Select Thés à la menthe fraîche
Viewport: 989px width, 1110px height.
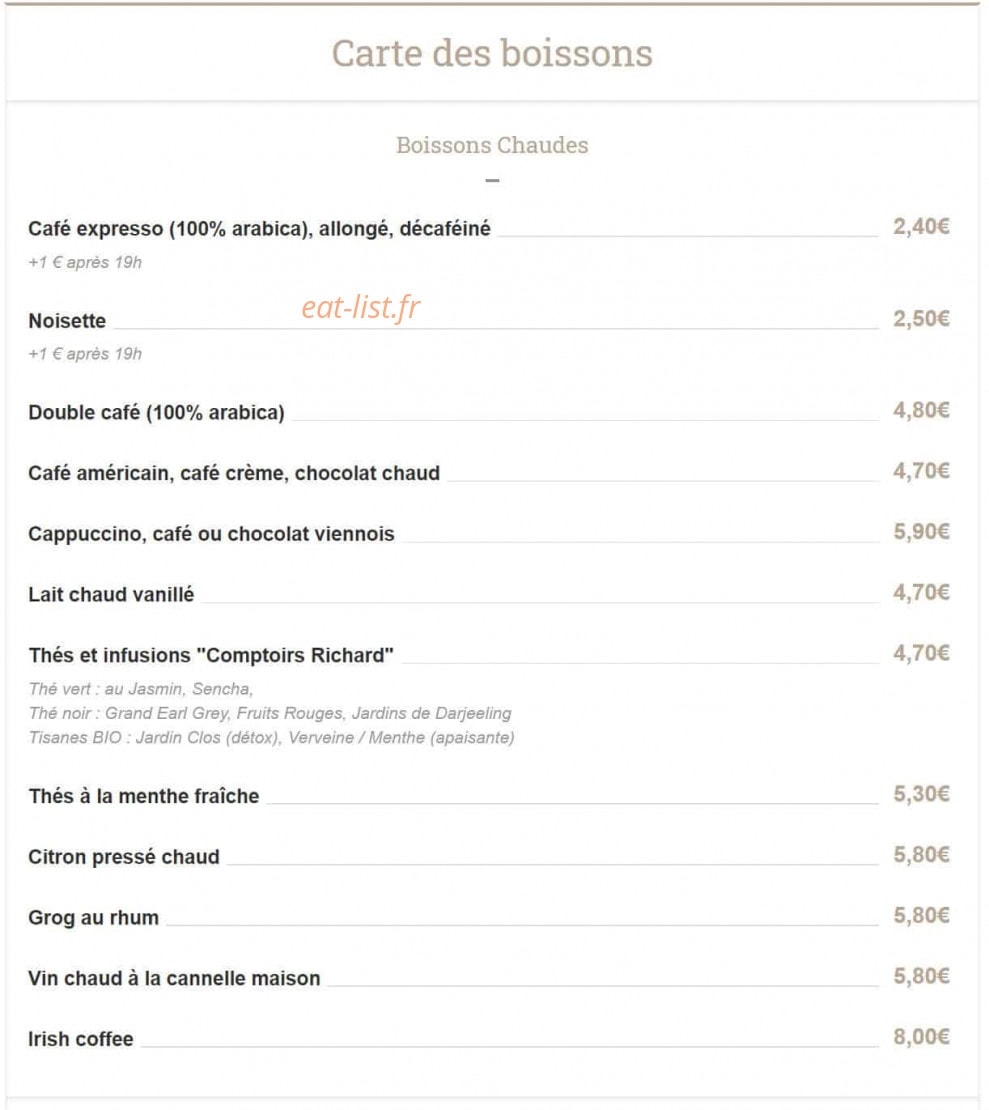point(144,796)
